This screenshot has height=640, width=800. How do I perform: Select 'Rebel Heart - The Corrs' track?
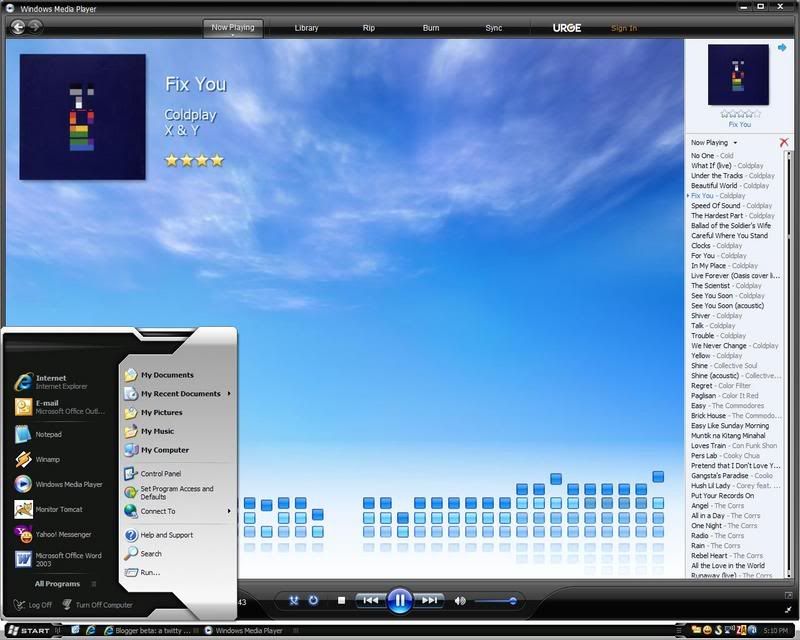(727, 556)
